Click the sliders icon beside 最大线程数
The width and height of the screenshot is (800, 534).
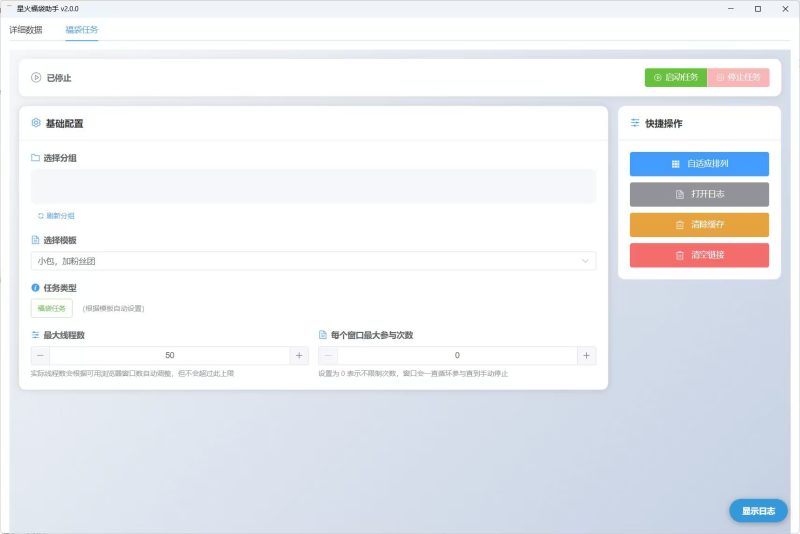click(x=36, y=335)
